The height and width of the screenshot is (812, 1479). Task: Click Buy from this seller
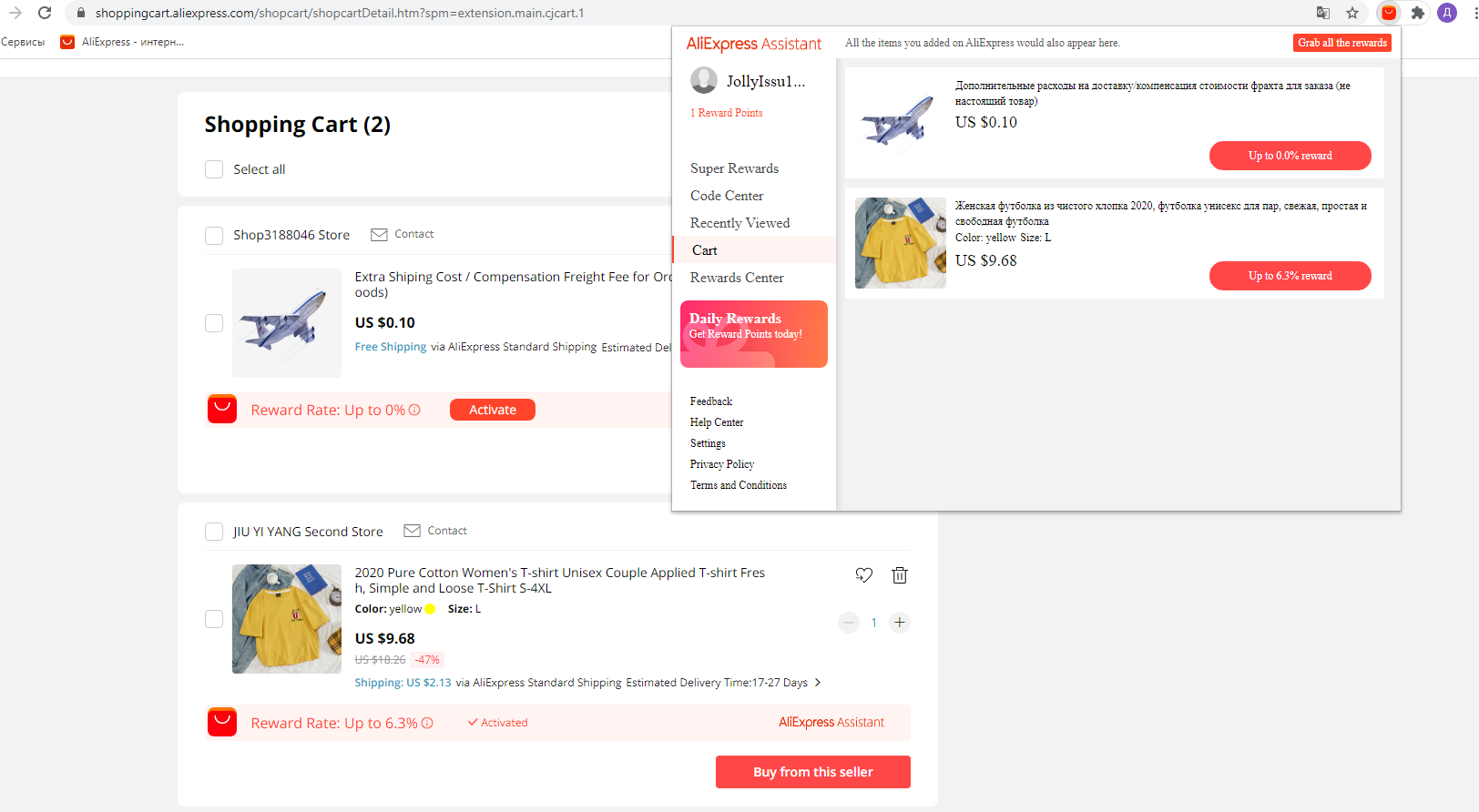(813, 772)
